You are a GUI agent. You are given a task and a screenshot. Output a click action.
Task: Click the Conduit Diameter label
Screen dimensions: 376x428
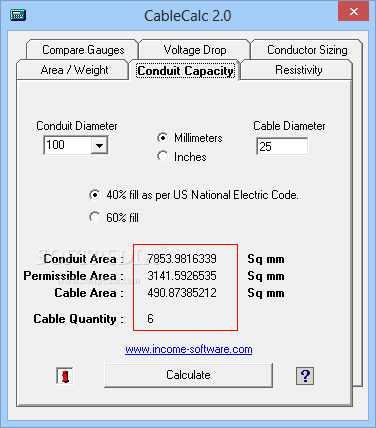coord(77,126)
